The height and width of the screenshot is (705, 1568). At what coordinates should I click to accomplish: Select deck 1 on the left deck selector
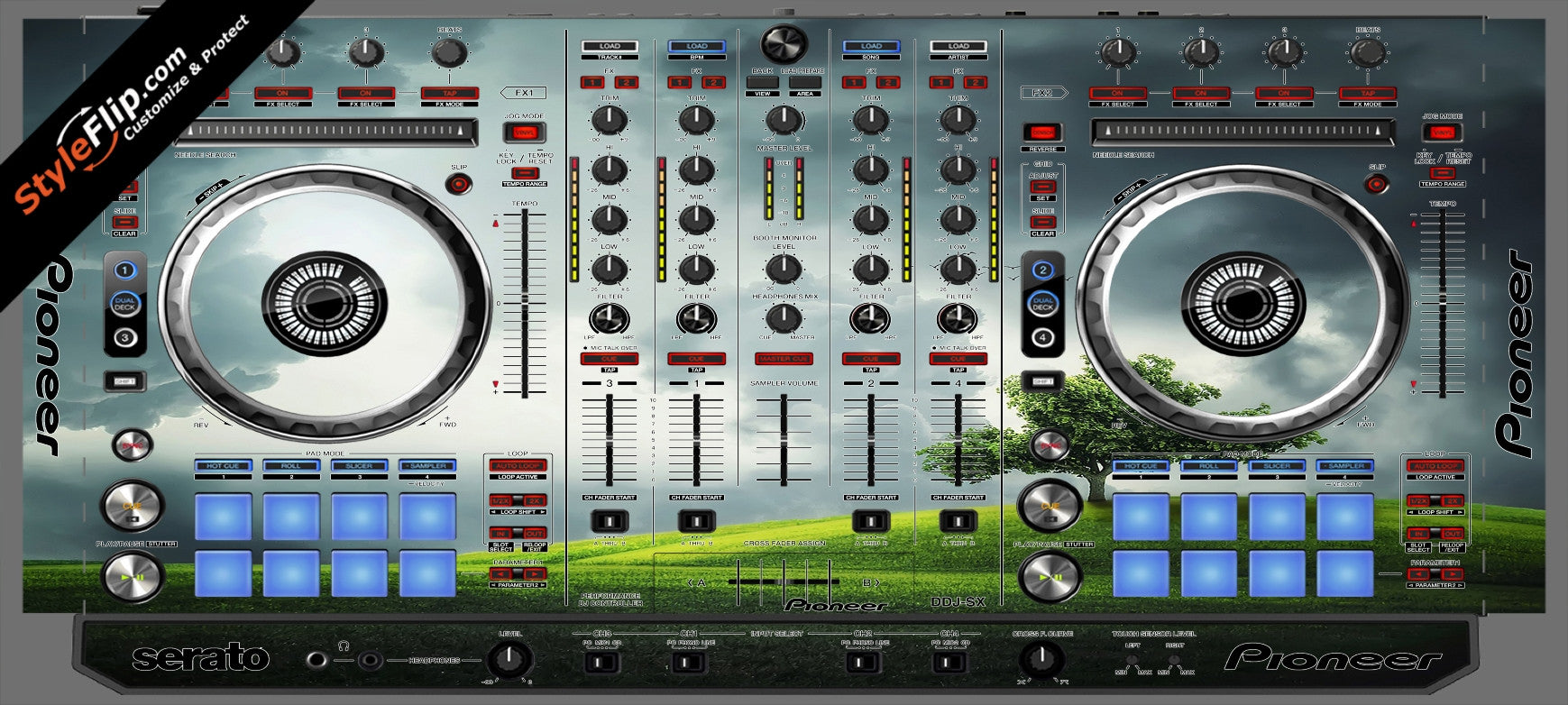125,270
